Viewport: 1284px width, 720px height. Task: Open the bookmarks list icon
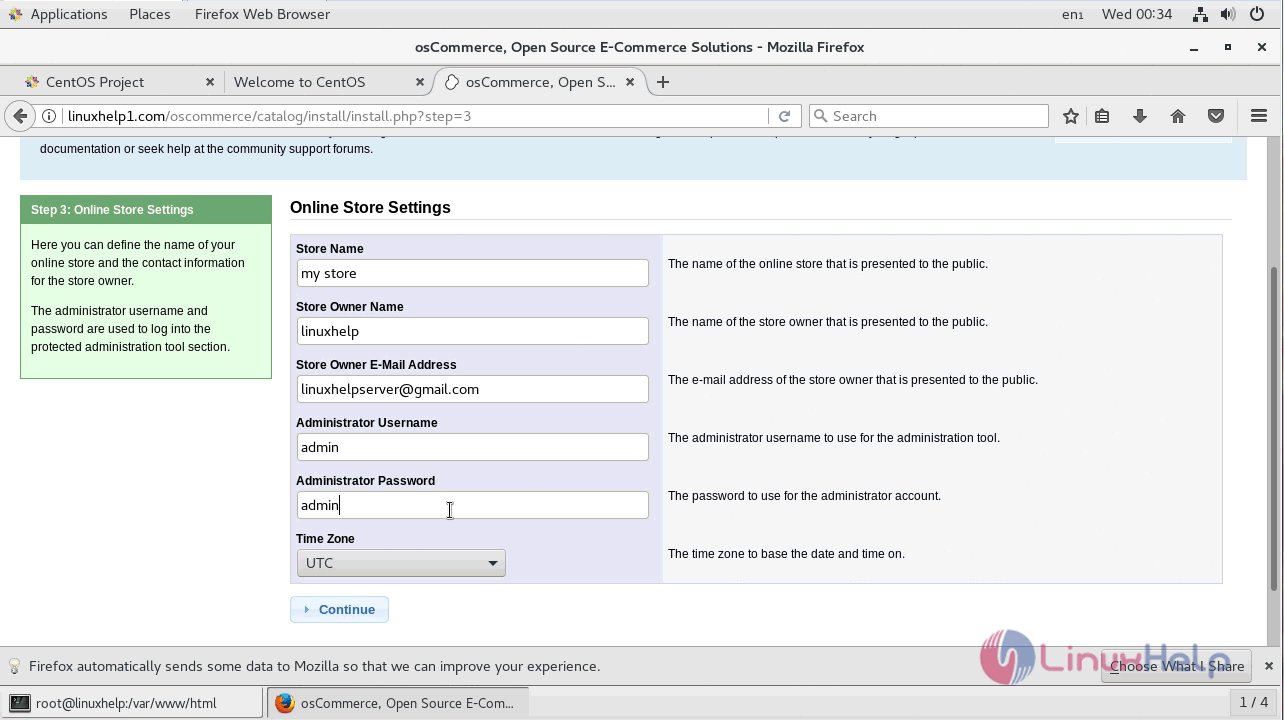(x=1102, y=116)
